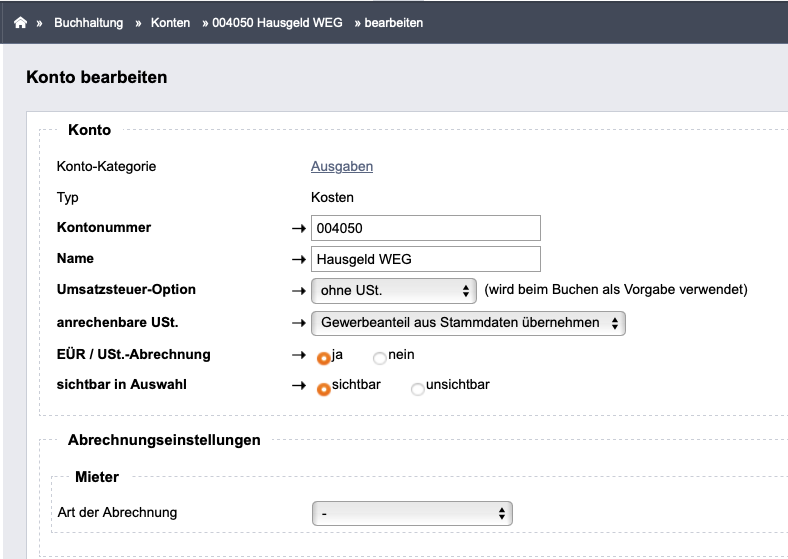
Task: Click the Kosten type value
Action: [332, 197]
